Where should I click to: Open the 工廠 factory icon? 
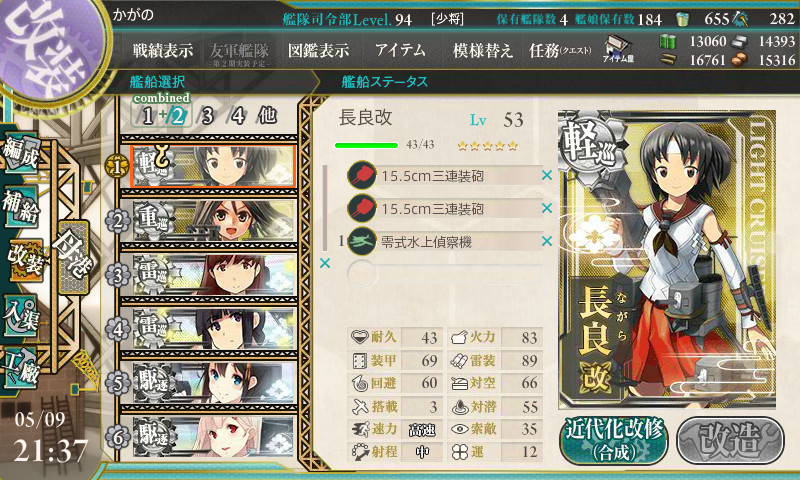20,368
